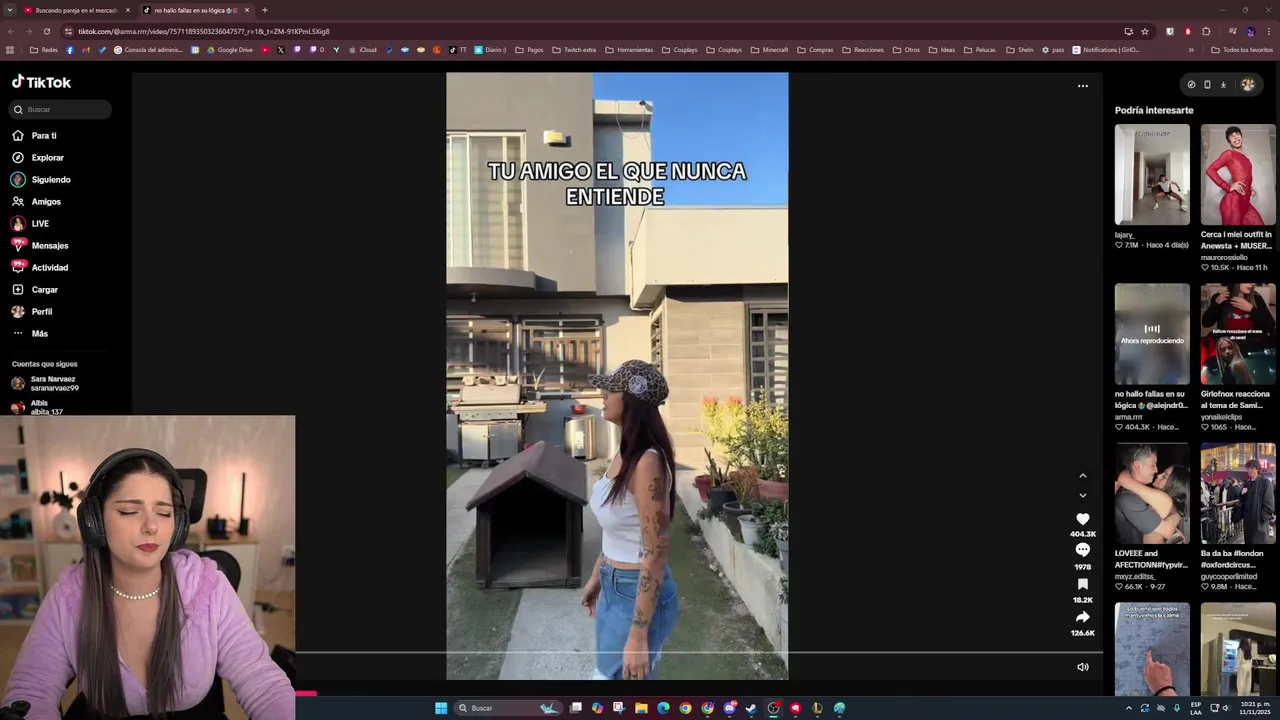Seek on the video progress bar
The image size is (1280, 720).
pyautogui.click(x=698, y=653)
